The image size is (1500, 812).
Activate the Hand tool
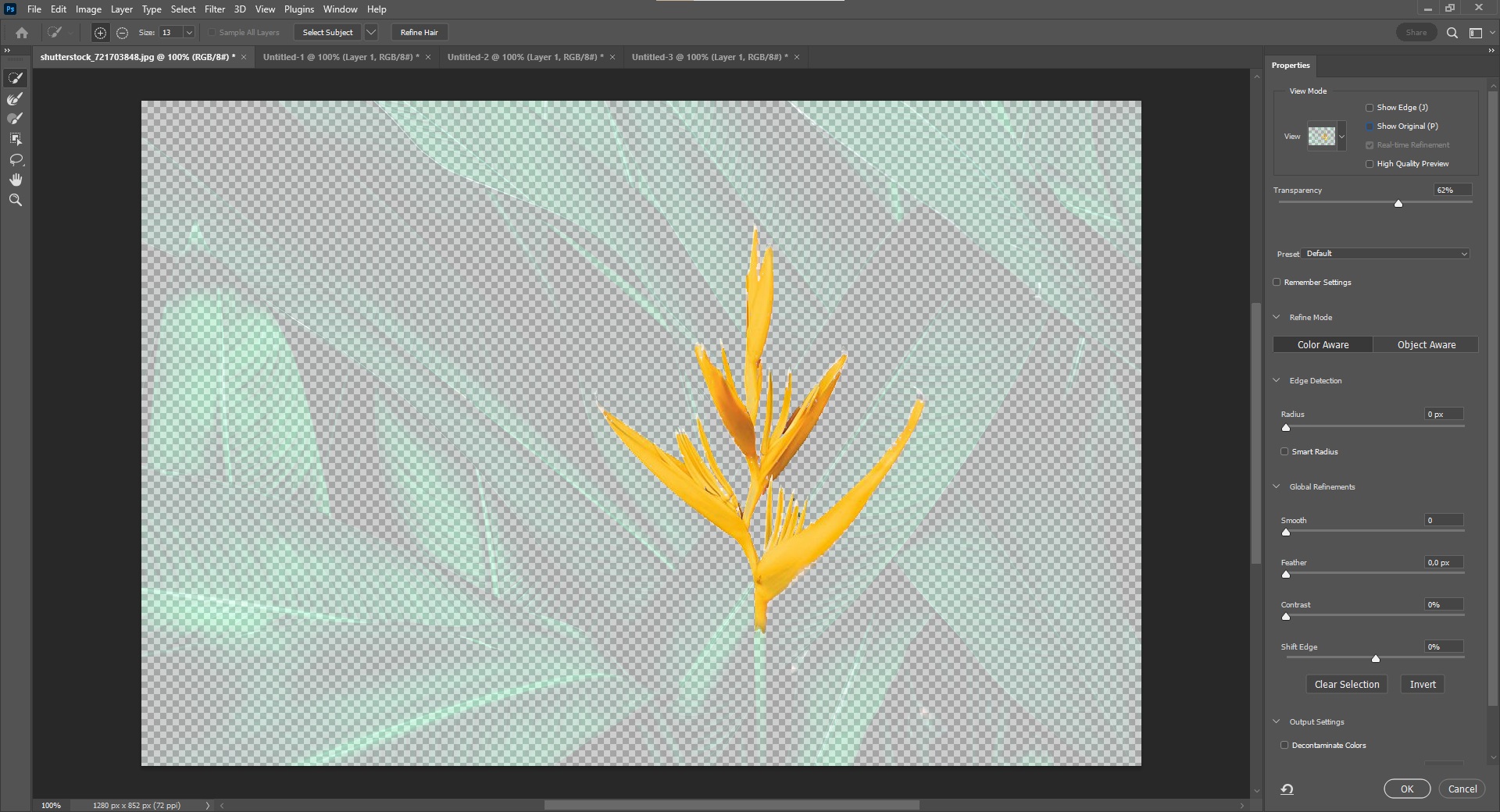[x=15, y=180]
